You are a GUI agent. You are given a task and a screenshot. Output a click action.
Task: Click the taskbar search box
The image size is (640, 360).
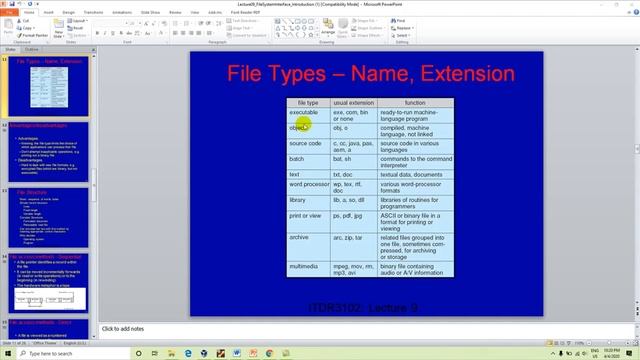pos(73,353)
